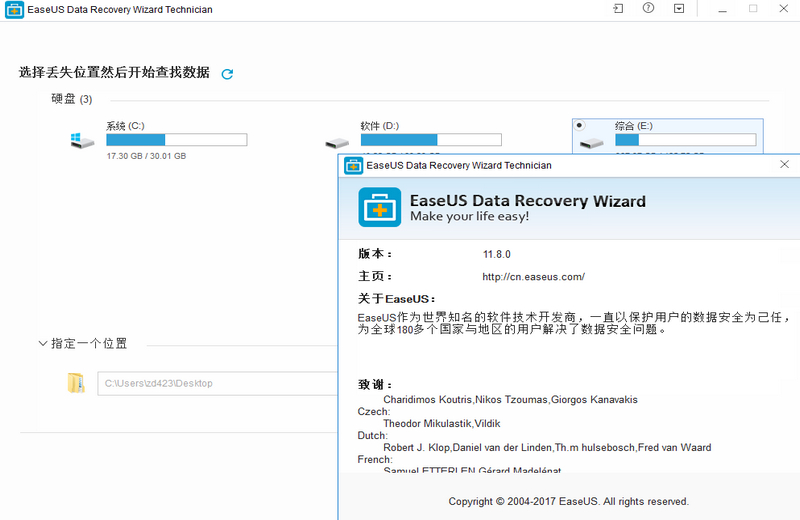Collapse the 指定一个位置 section chevron
This screenshot has width=800, height=520.
tap(43, 343)
